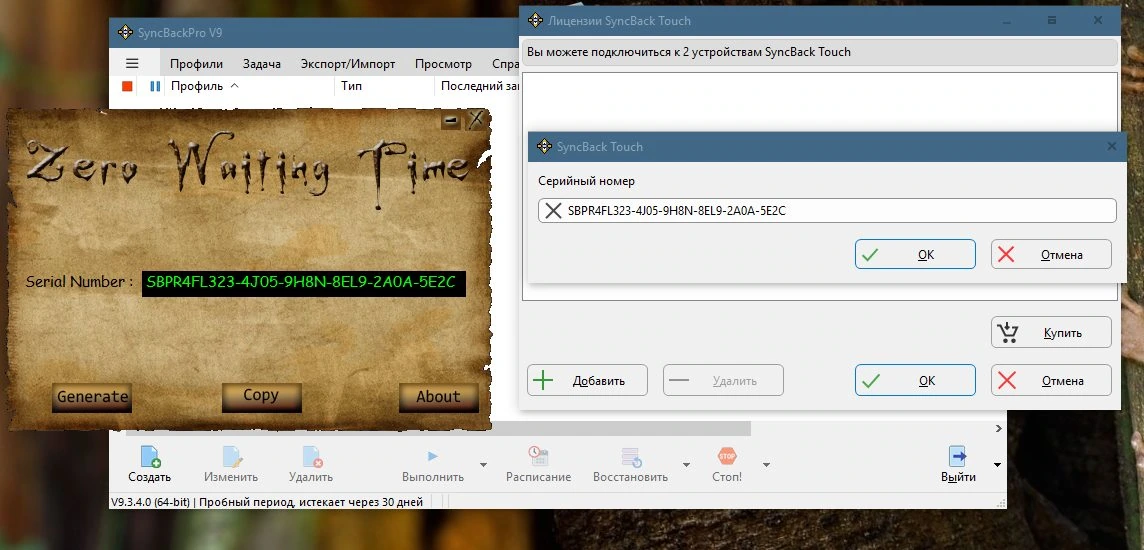The image size is (1144, 550).
Task: Minimize the Zero Waiting Time window
Action: 451,120
